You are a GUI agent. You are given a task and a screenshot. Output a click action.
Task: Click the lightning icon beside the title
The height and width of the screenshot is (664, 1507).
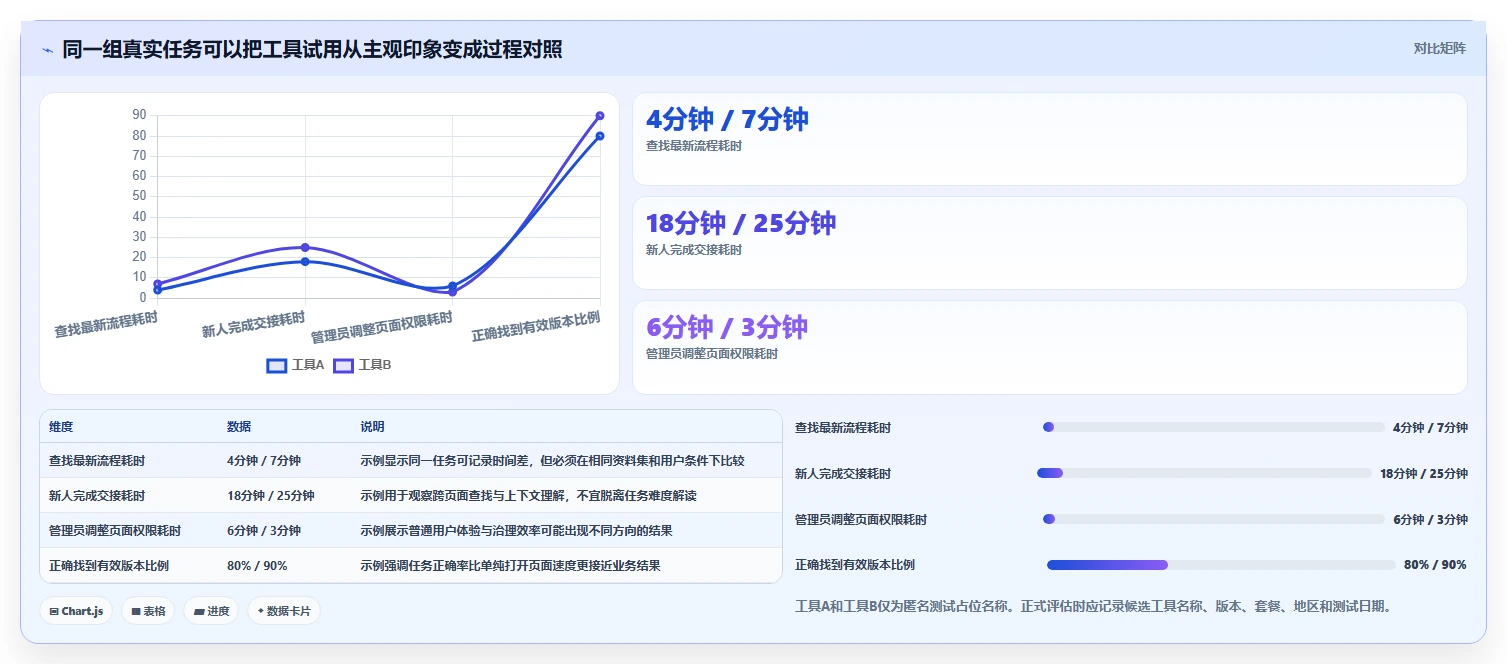click(48, 50)
